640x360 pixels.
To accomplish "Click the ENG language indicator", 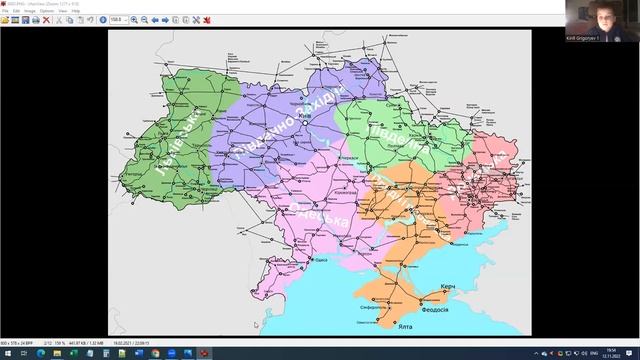I will 594,353.
